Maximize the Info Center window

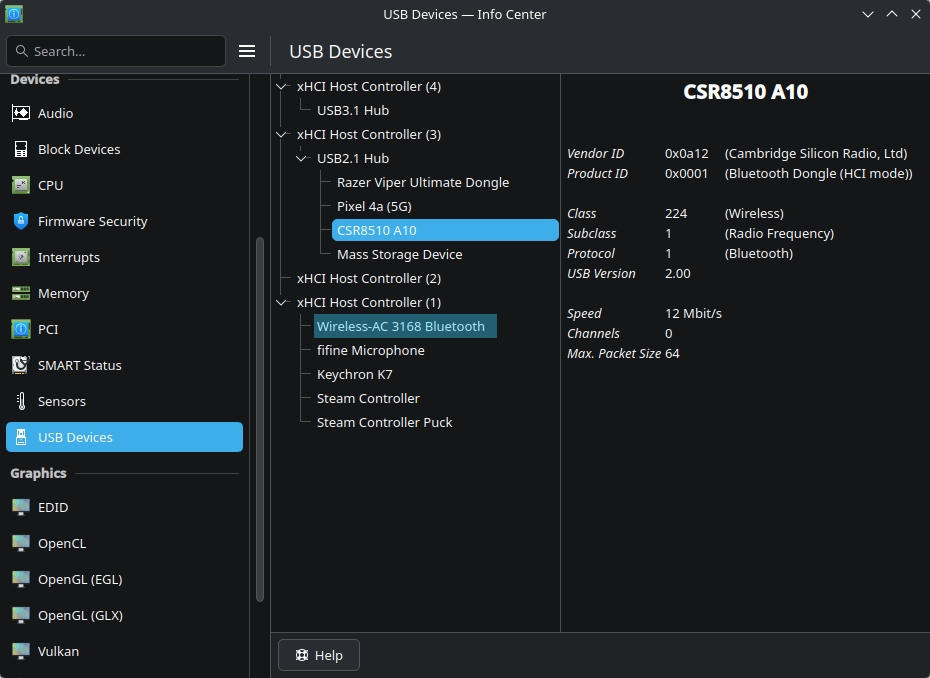click(891, 14)
